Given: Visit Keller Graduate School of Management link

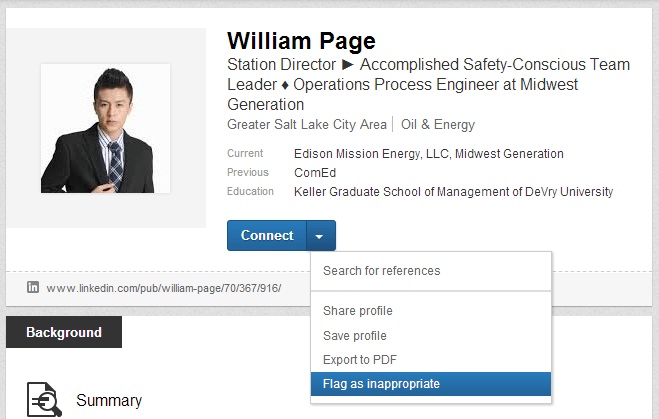Looking at the screenshot, I should click(453, 192).
